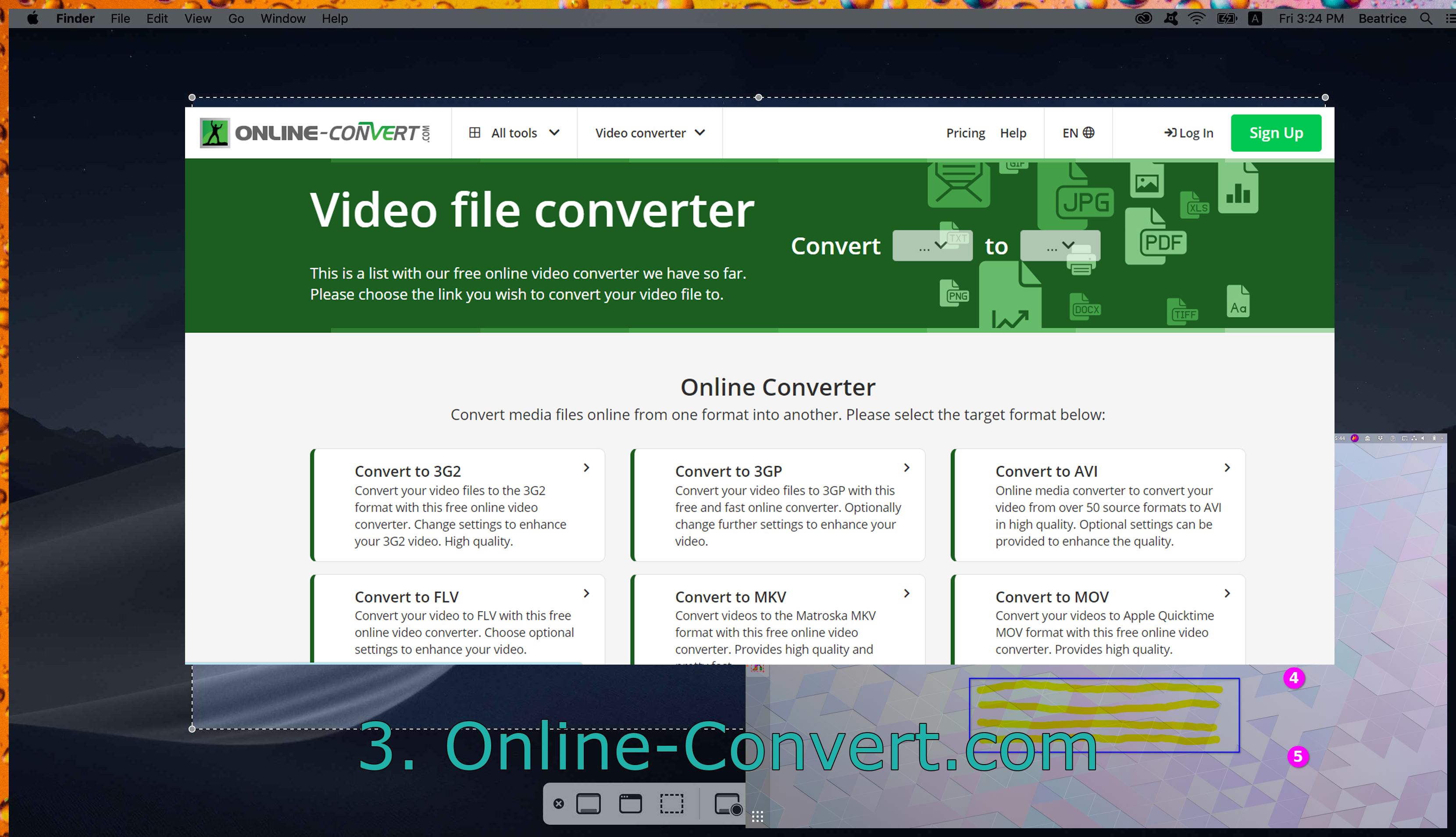Viewport: 1456px width, 837px height.
Task: Click the battery charging status icon
Action: click(1227, 18)
